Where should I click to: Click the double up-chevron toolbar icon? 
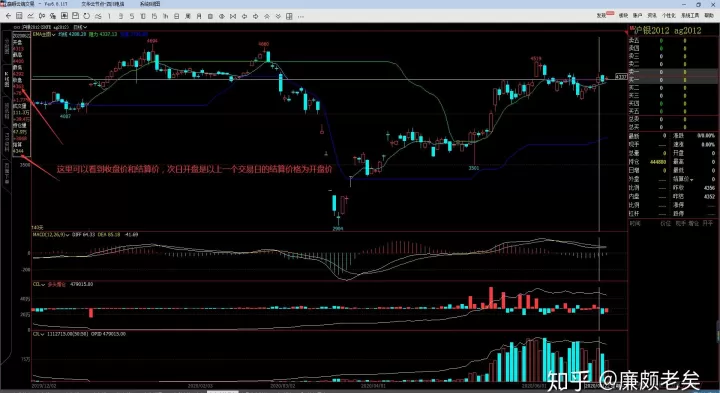266,16
